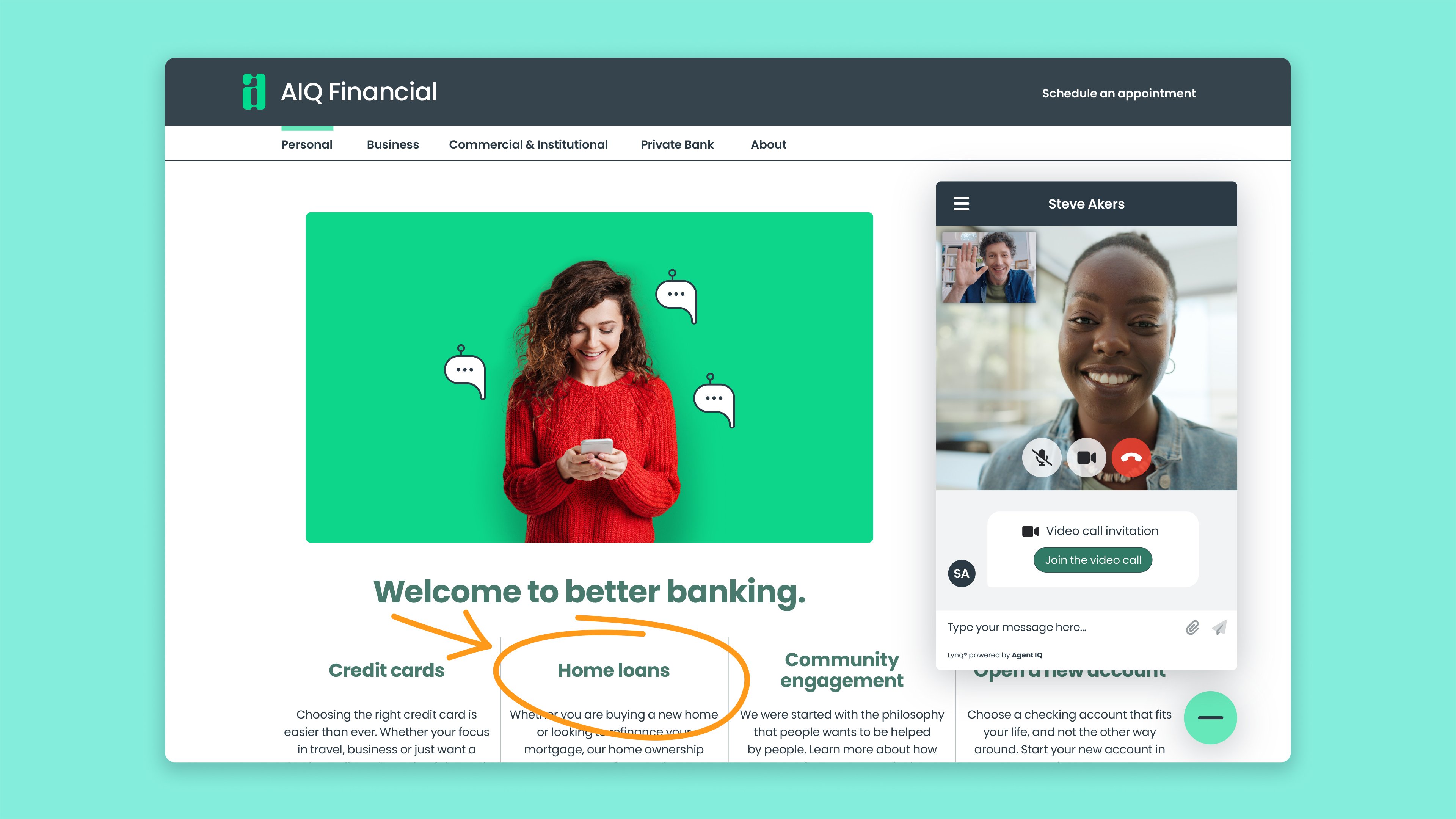End the call with red hang-up button
1456x819 pixels.
[1130, 457]
